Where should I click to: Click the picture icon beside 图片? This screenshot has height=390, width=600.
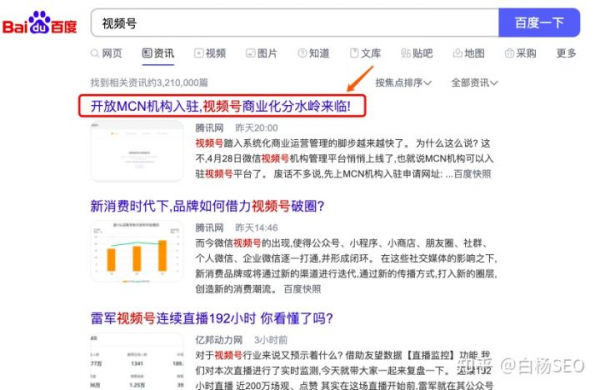pyautogui.click(x=250, y=53)
